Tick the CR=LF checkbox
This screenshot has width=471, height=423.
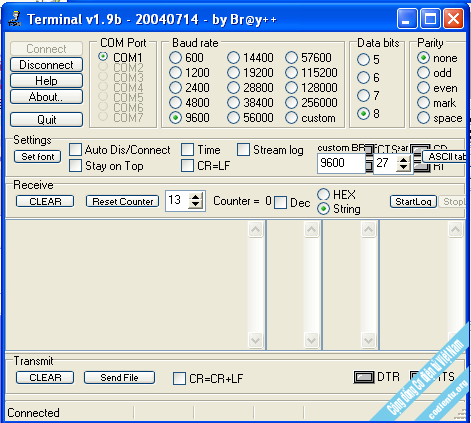tap(187, 166)
